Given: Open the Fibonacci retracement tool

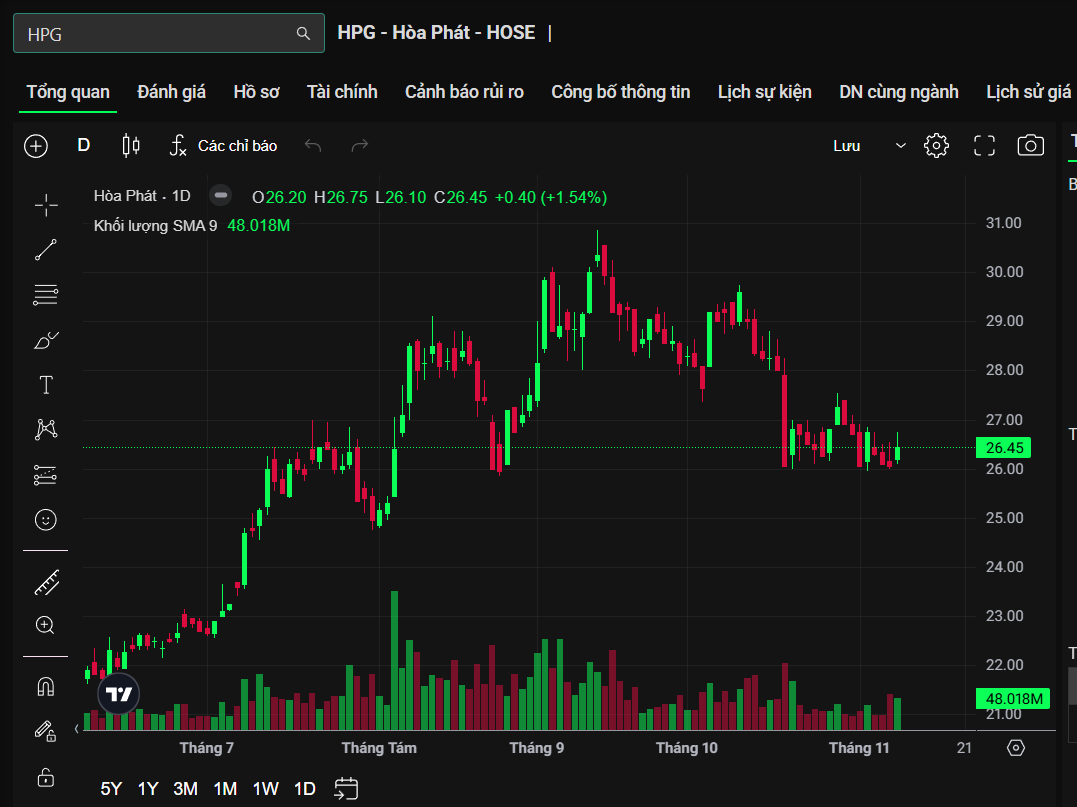Looking at the screenshot, I should [x=46, y=295].
